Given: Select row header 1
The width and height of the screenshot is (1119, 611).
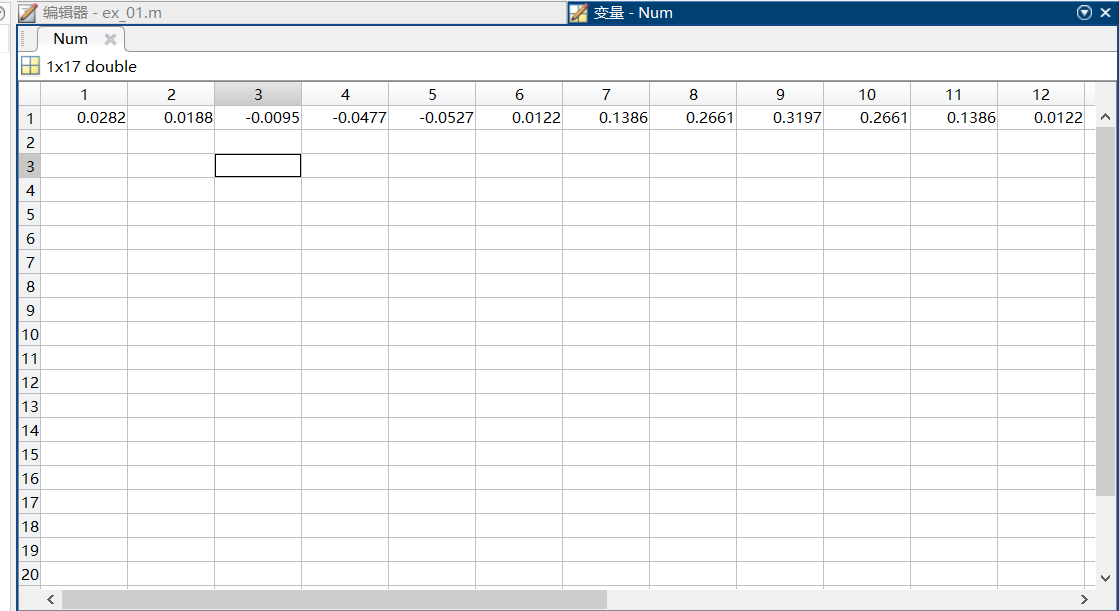Looking at the screenshot, I should tap(30, 118).
